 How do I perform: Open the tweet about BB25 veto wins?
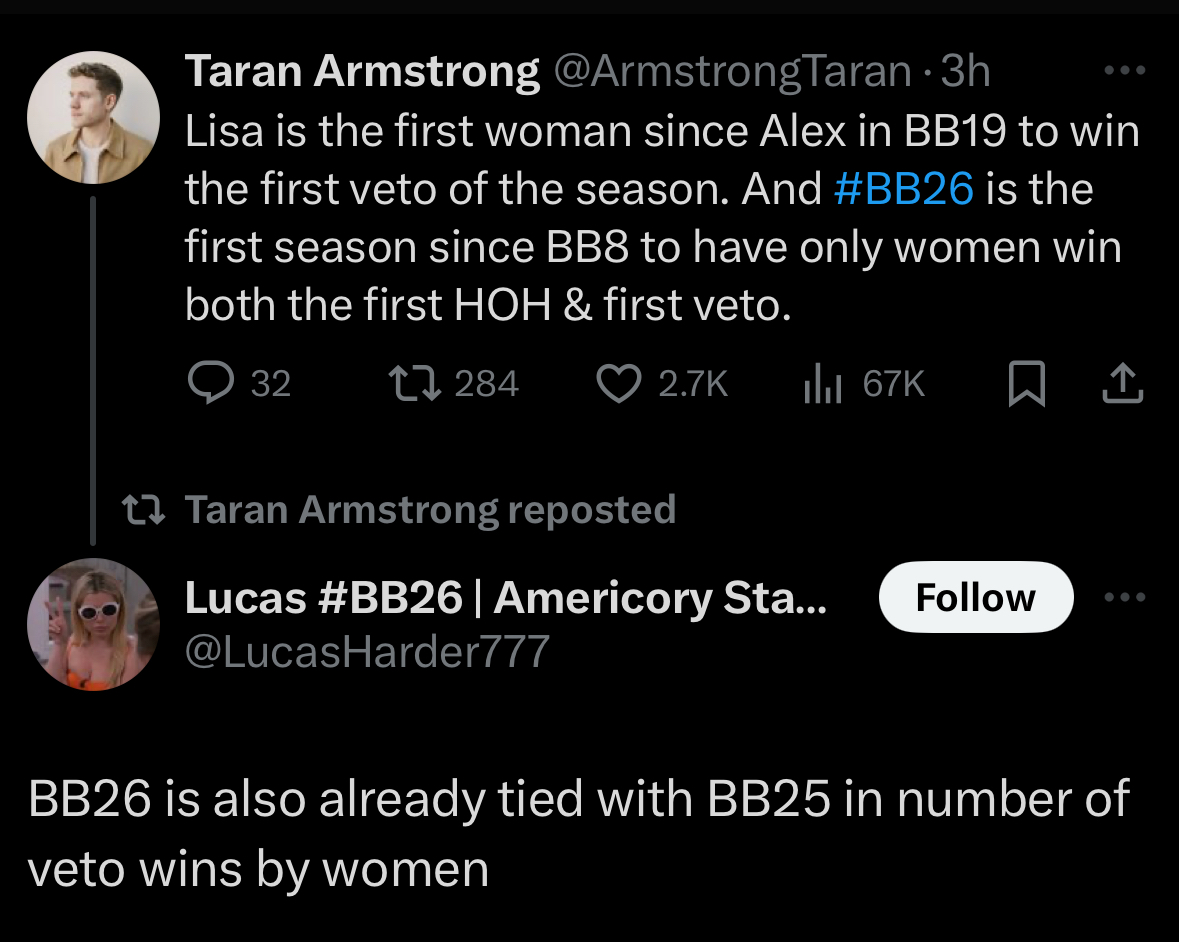click(579, 833)
